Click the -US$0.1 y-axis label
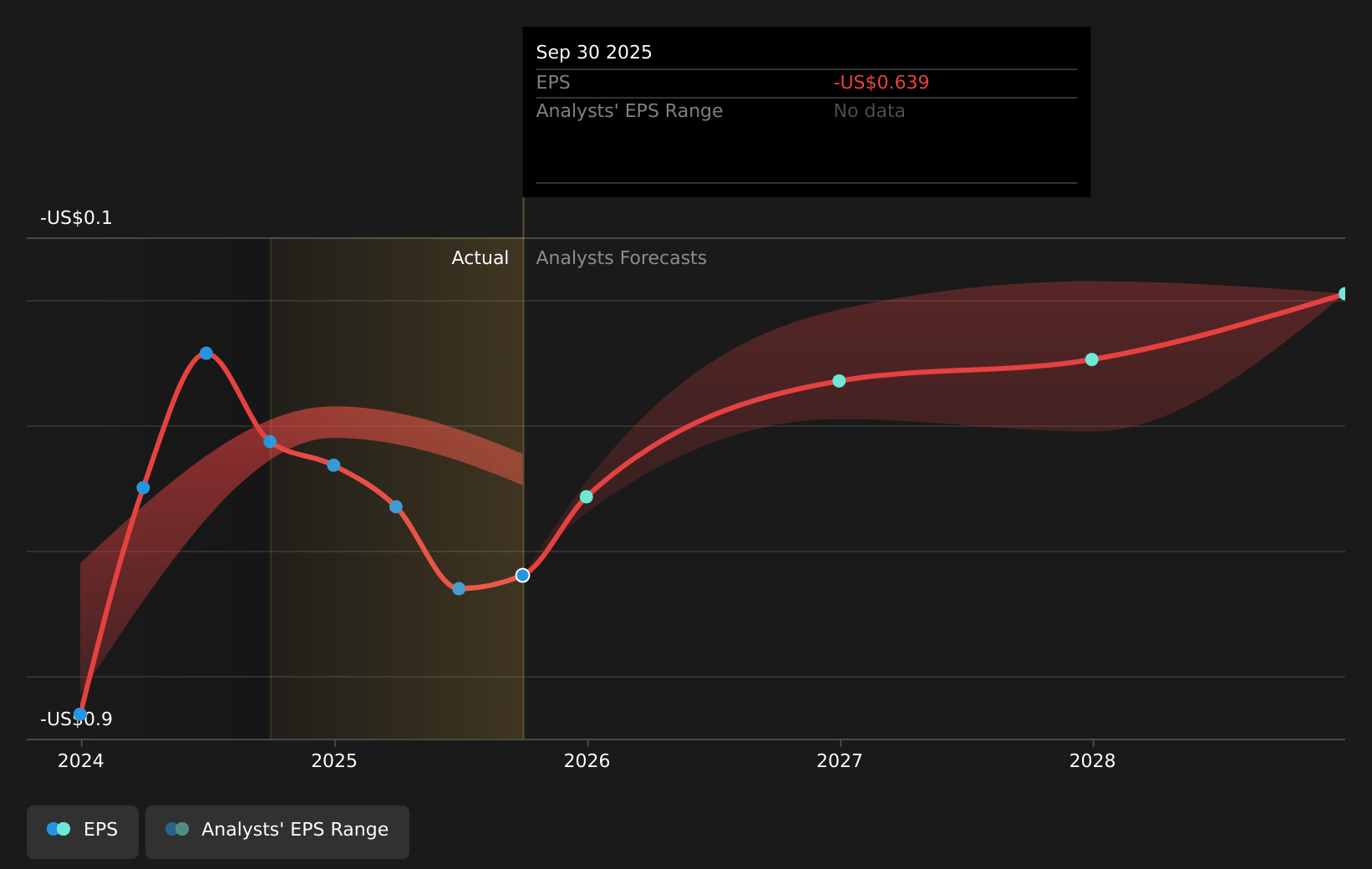This screenshot has width=1372, height=869. [76, 218]
